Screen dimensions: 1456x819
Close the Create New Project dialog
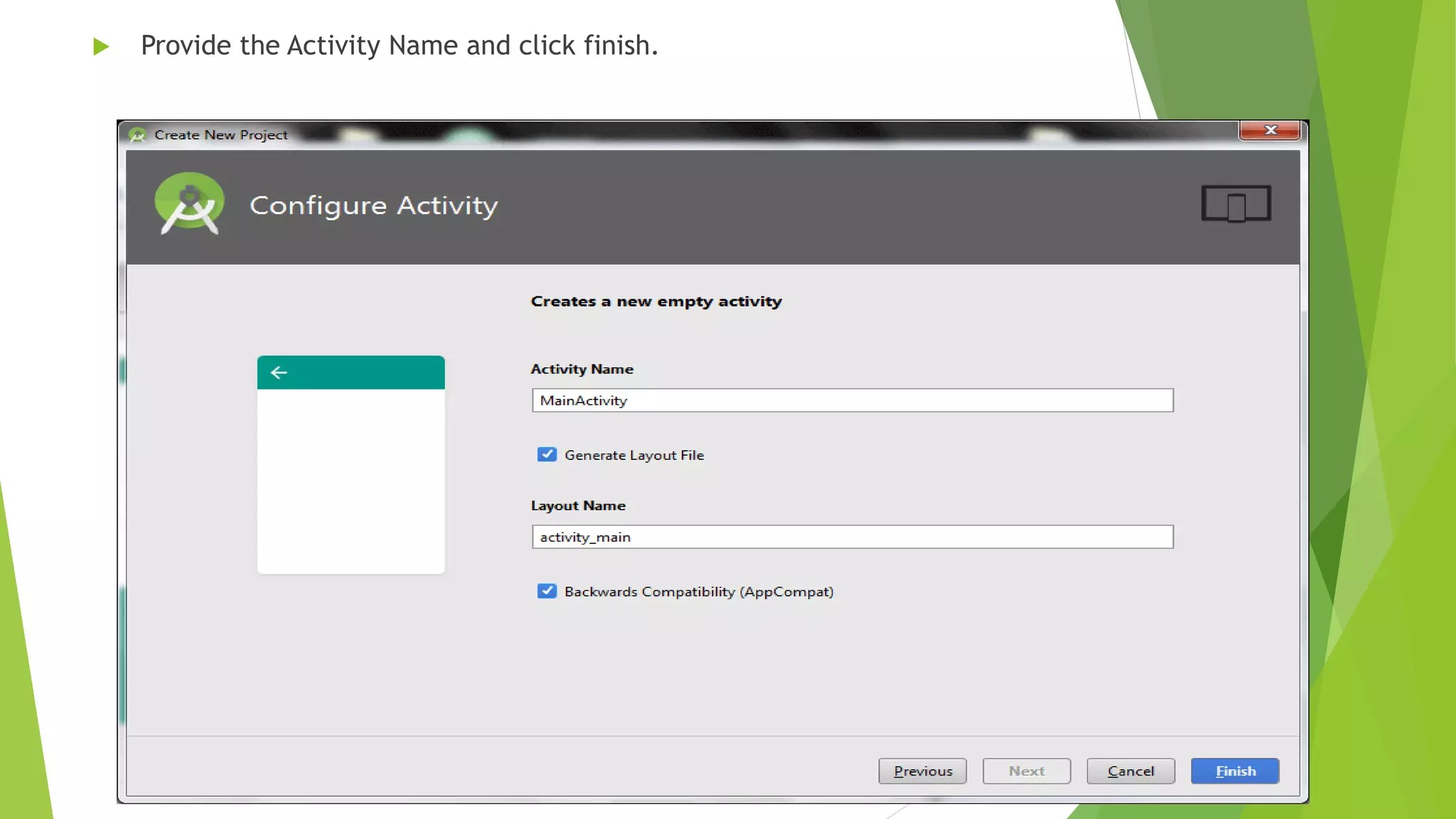(x=1270, y=130)
